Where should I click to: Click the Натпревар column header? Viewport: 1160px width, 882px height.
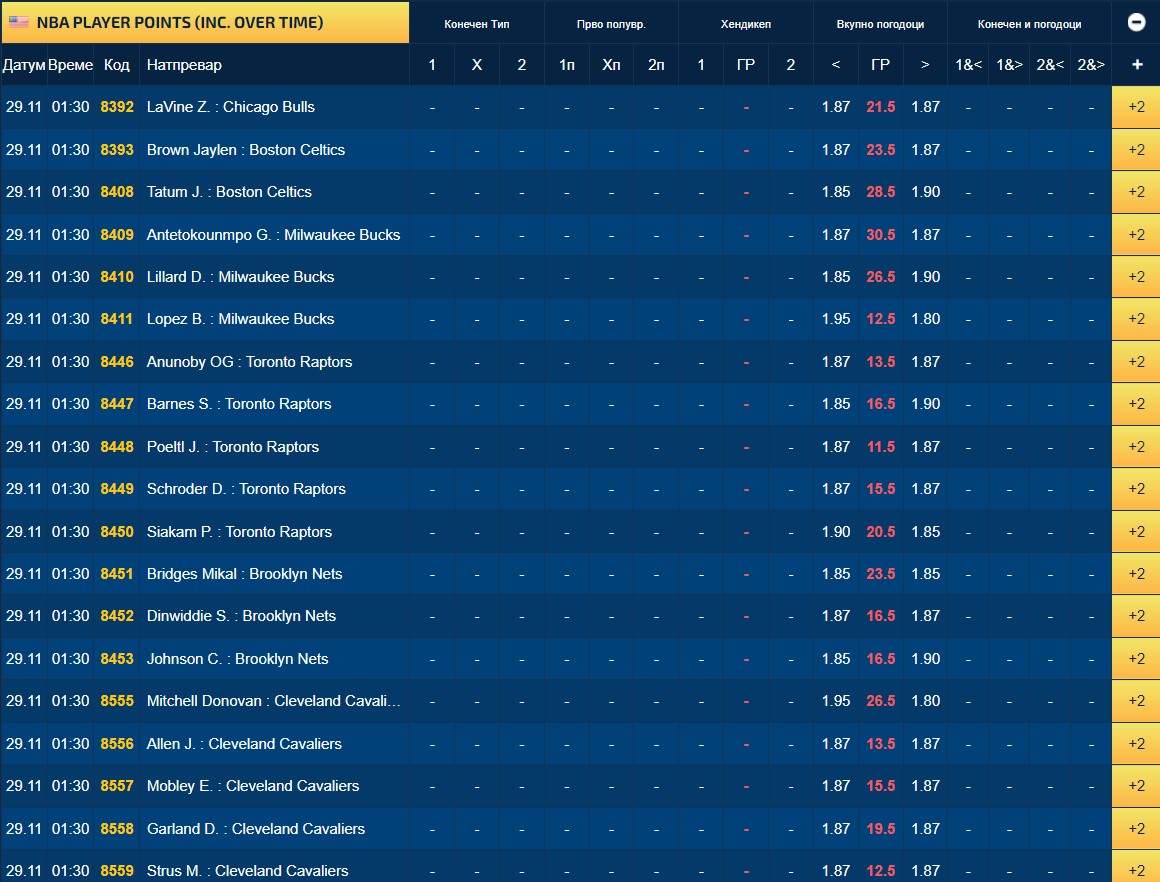point(184,65)
